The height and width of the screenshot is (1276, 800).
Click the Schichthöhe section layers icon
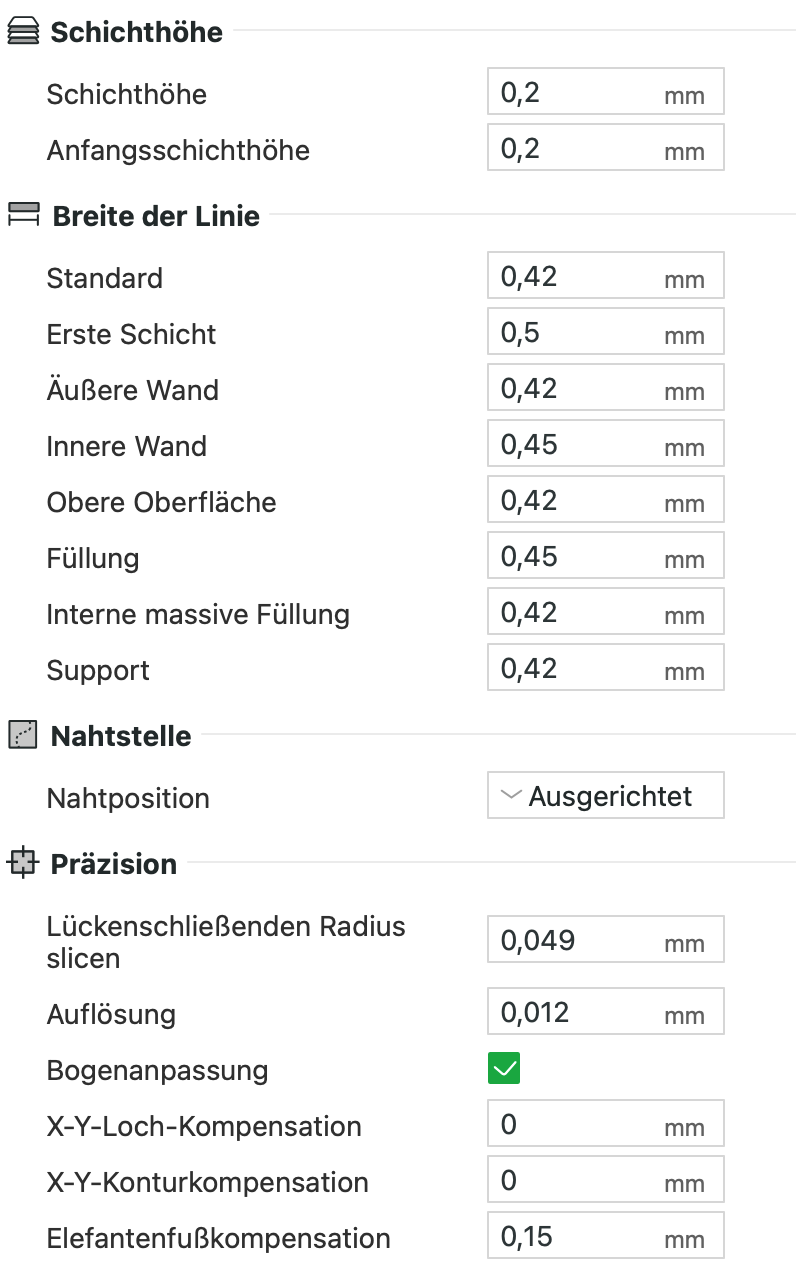point(22,33)
